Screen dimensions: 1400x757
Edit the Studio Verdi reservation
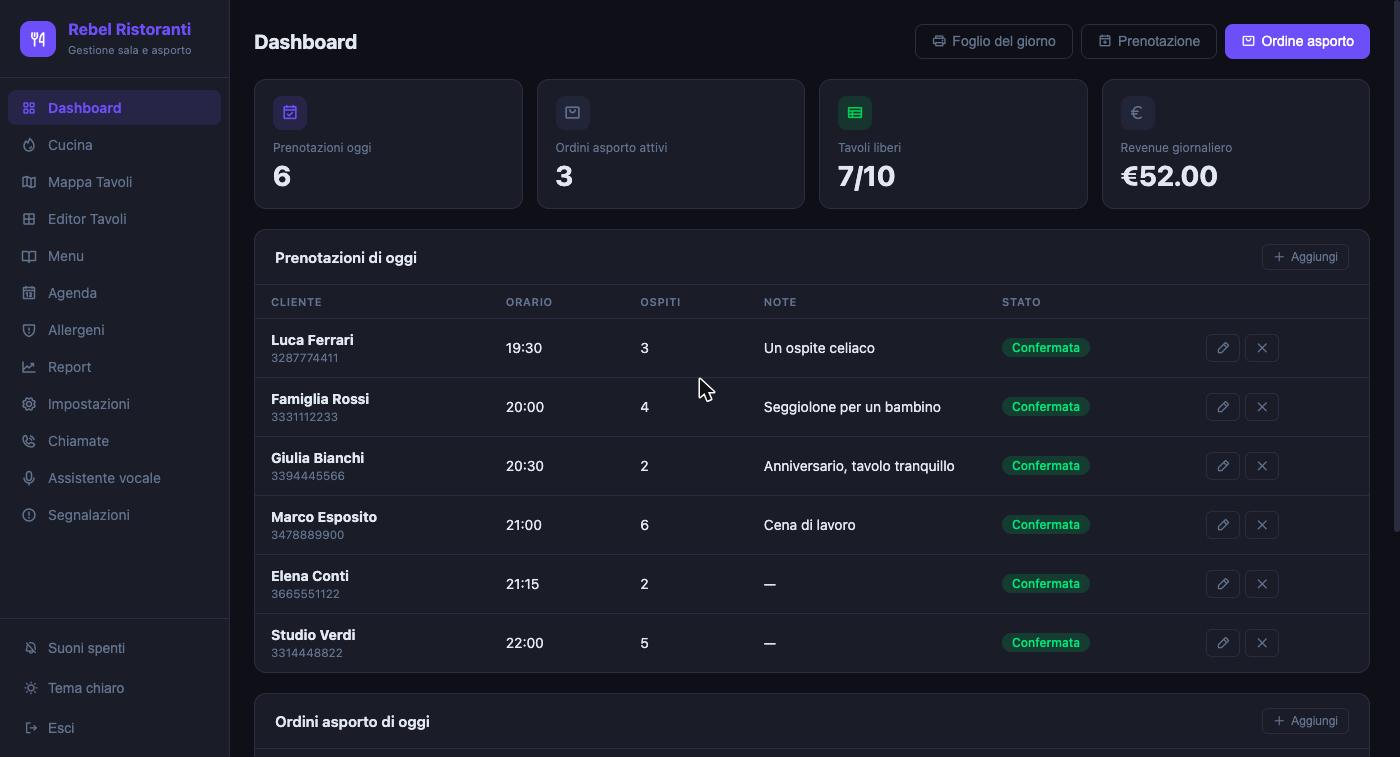tap(1223, 643)
